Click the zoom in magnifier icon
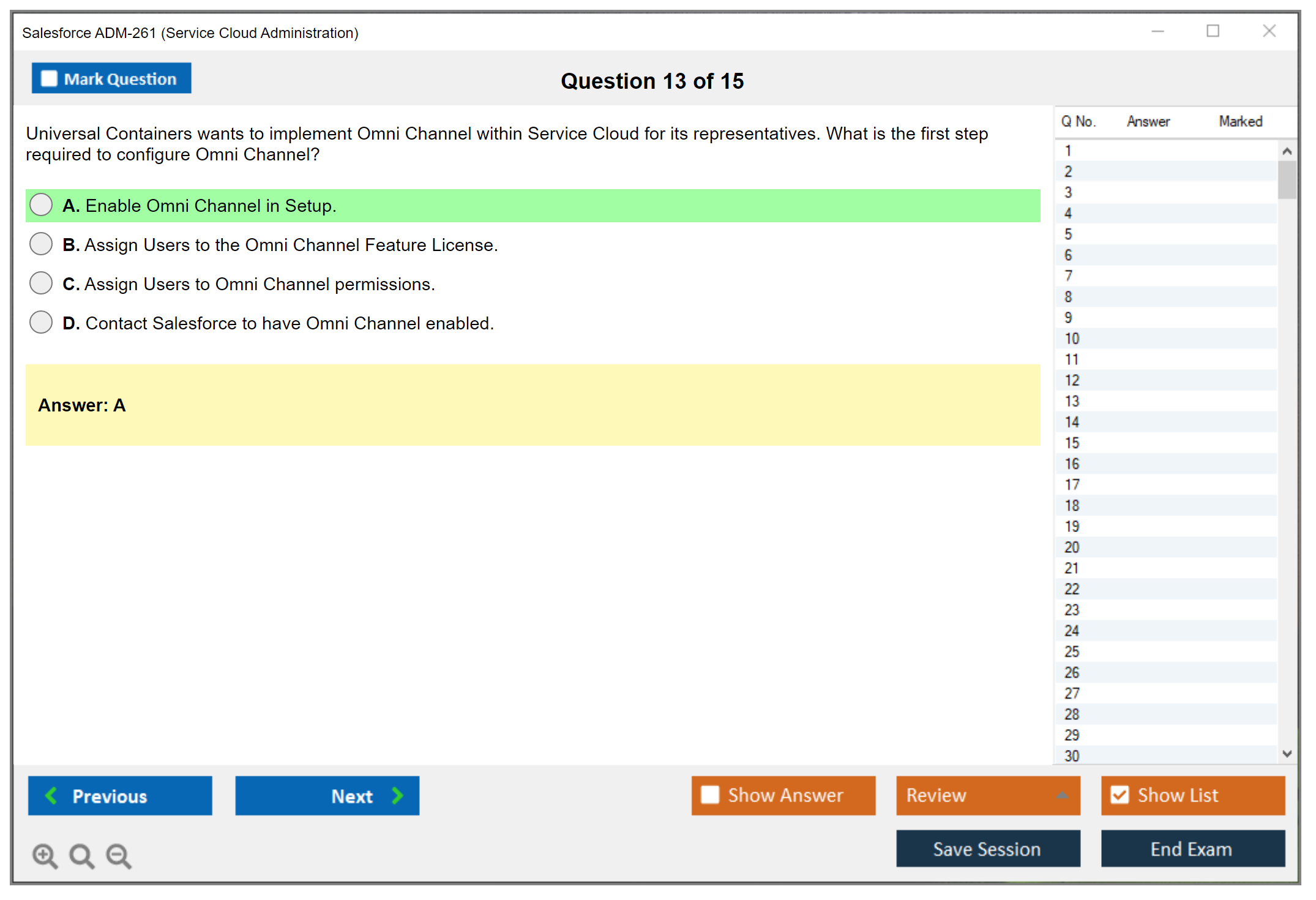The width and height of the screenshot is (1316, 900). click(x=45, y=855)
